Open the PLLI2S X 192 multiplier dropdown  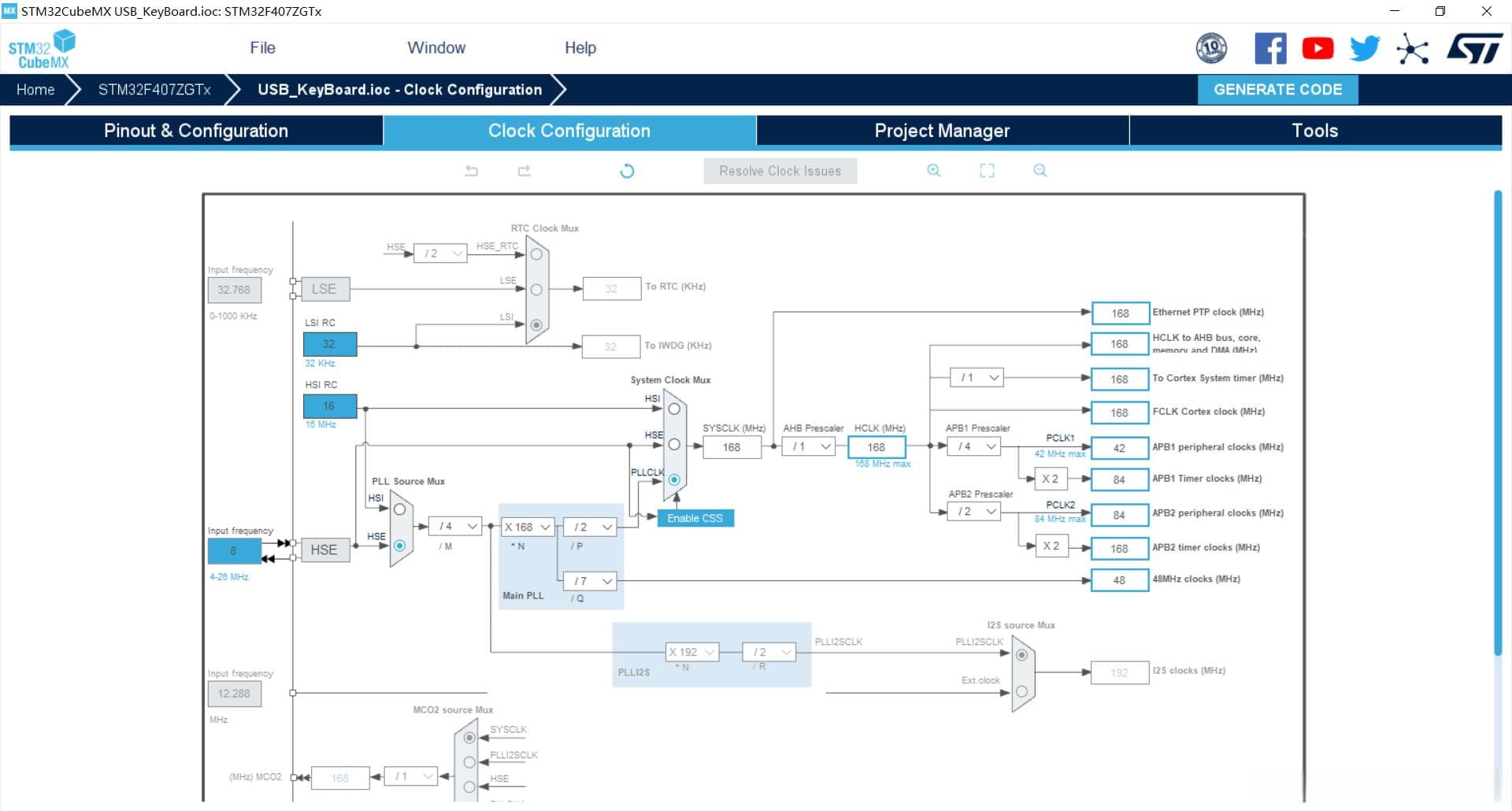[x=692, y=652]
